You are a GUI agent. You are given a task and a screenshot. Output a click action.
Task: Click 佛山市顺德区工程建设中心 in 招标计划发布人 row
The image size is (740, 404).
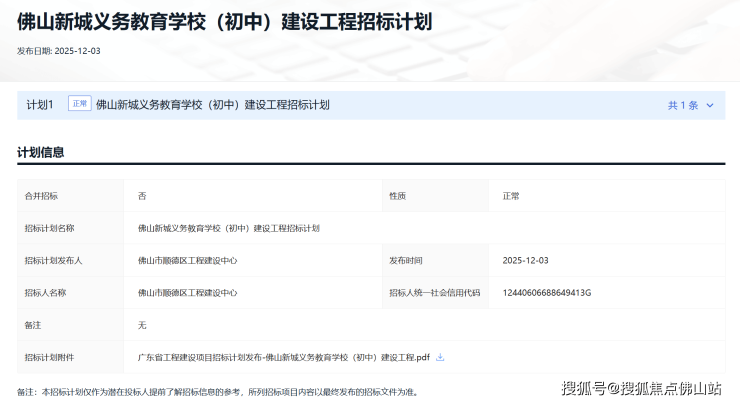(187, 261)
